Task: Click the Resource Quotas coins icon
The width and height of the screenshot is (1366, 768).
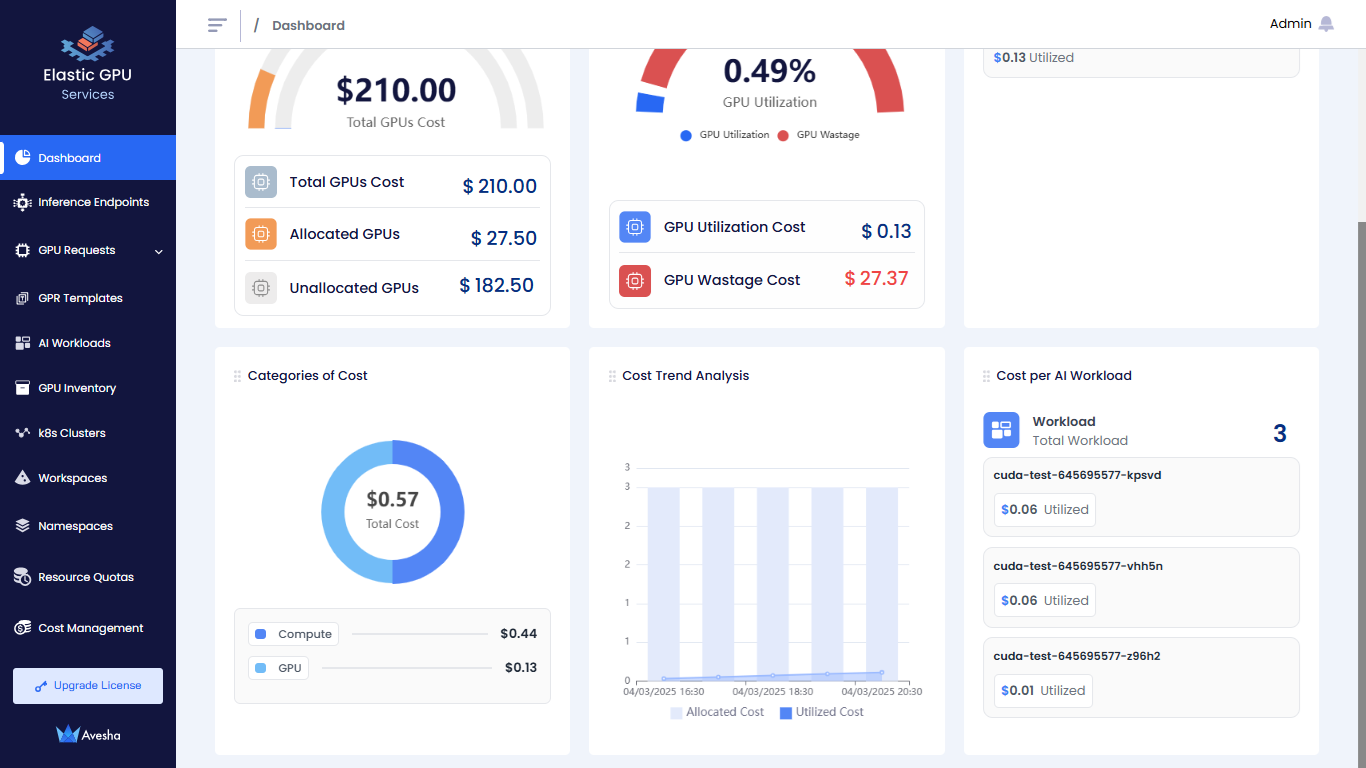Action: pyautogui.click(x=22, y=577)
